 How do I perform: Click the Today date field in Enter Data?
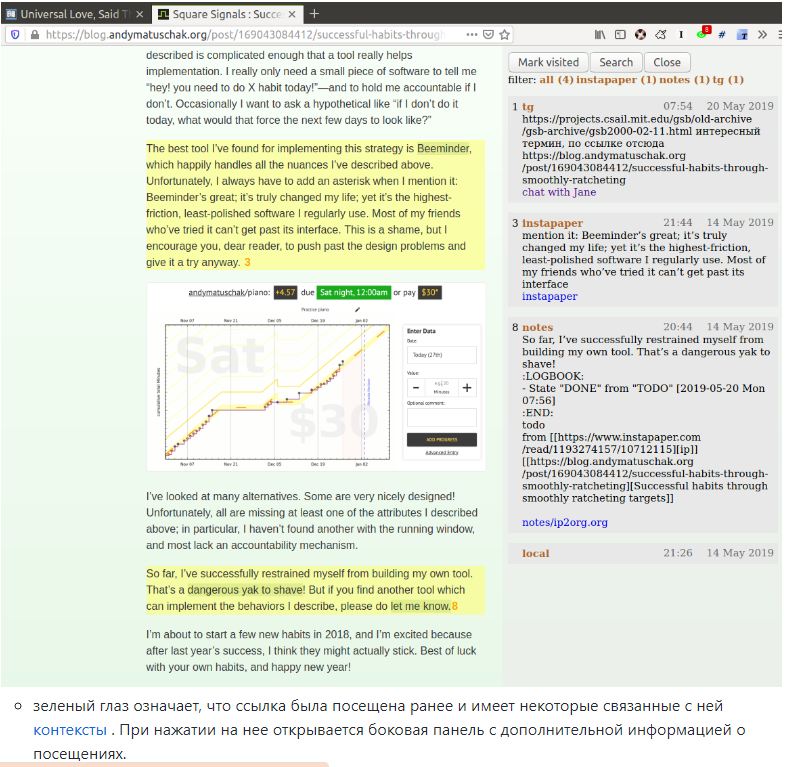tap(441, 355)
